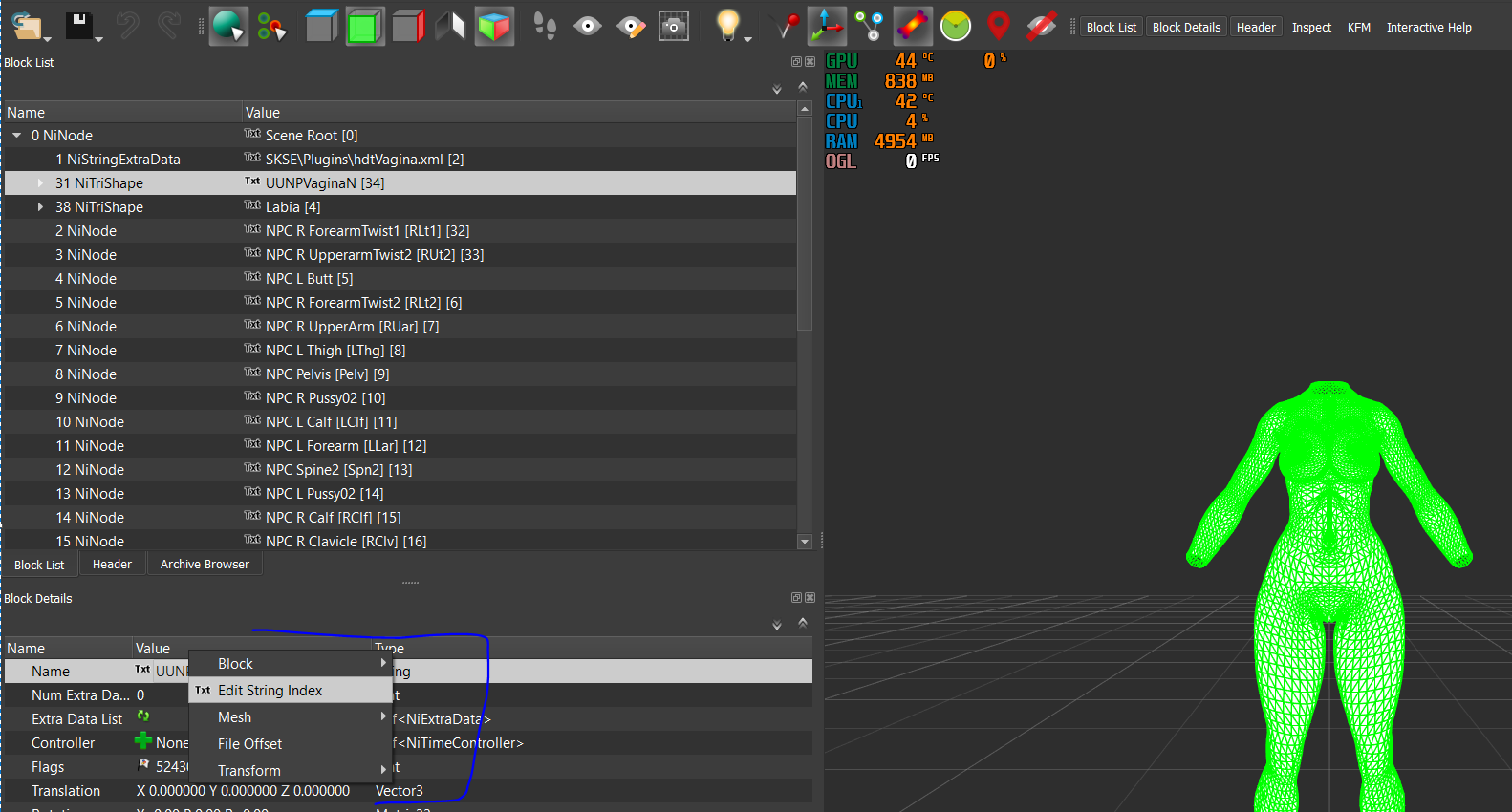Toggle Draw Nodes connected circles icon

click(x=869, y=26)
